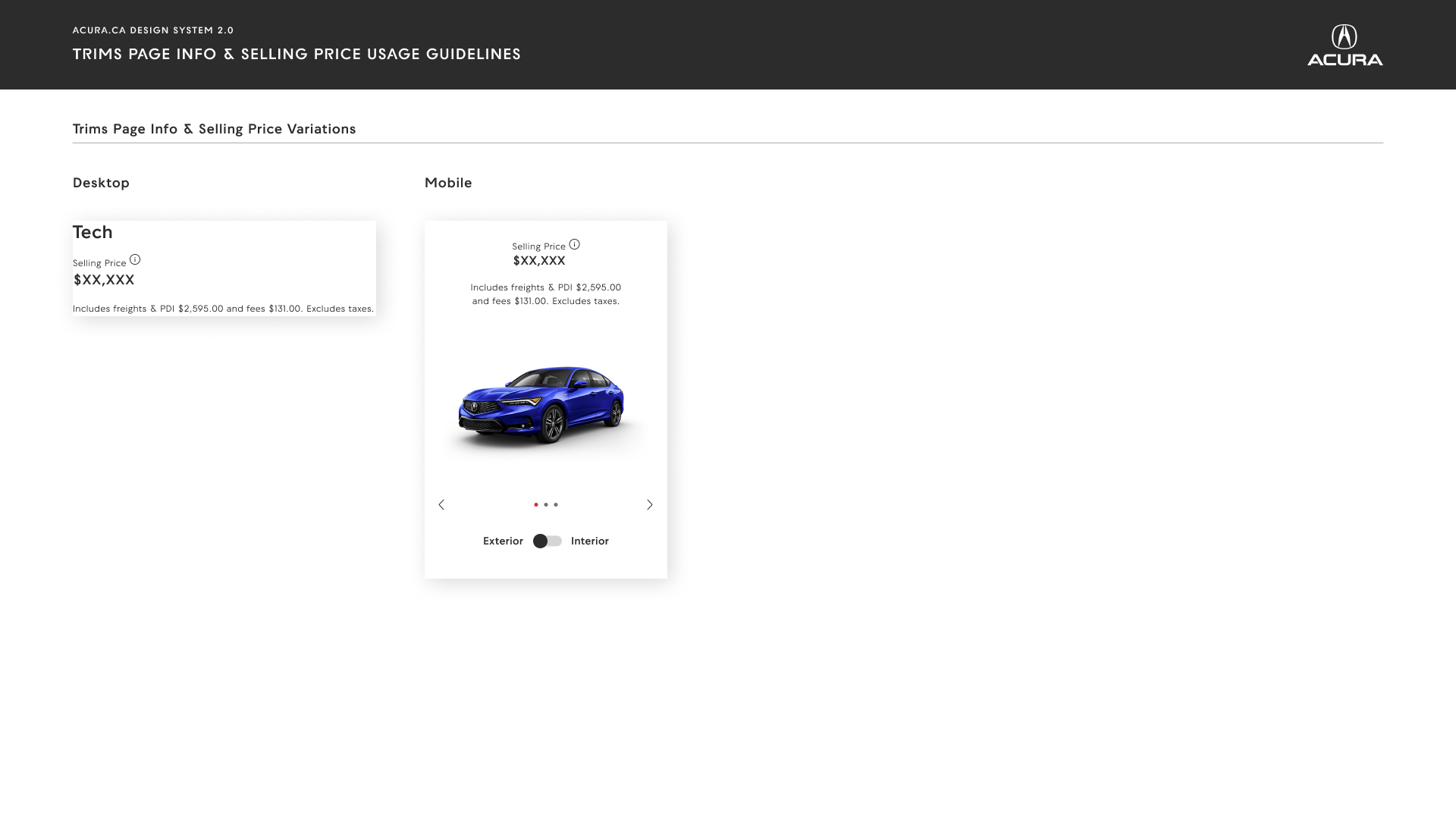Image resolution: width=1456 pixels, height=819 pixels.
Task: Advance to the next car image with the right chevron
Action: tap(650, 504)
